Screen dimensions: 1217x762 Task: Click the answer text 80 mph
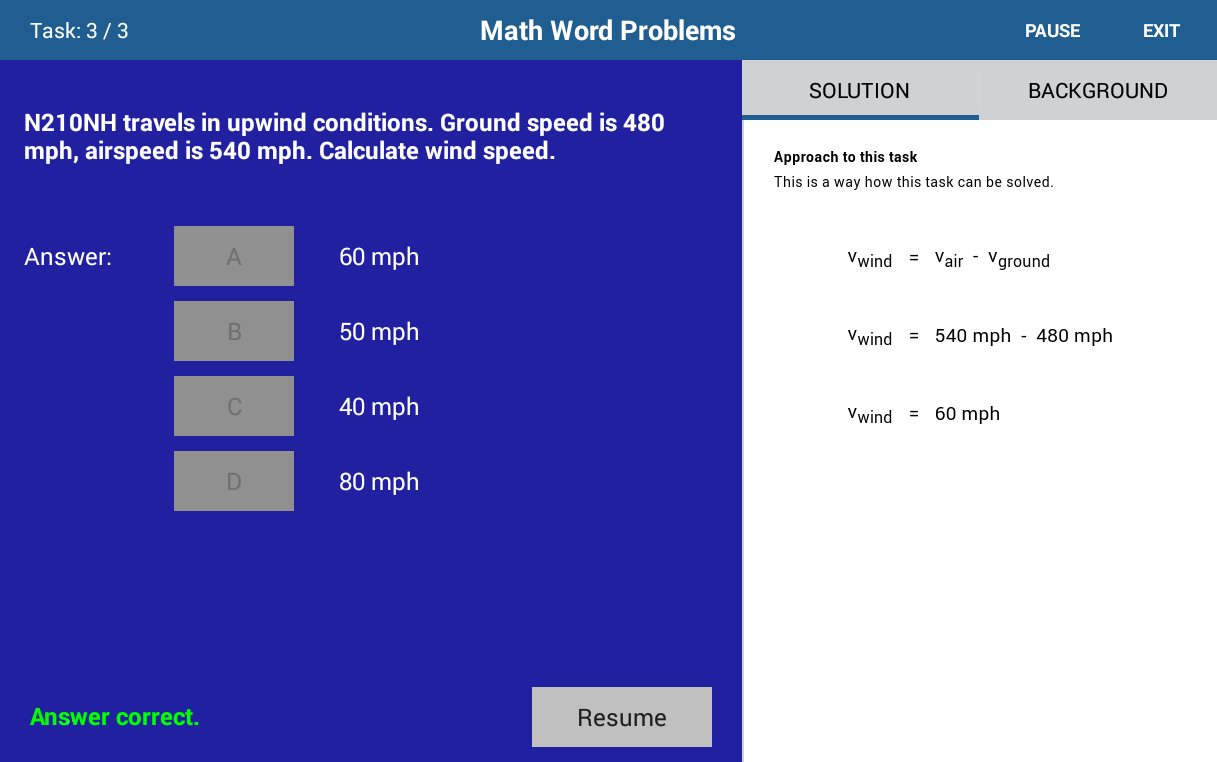tap(379, 482)
